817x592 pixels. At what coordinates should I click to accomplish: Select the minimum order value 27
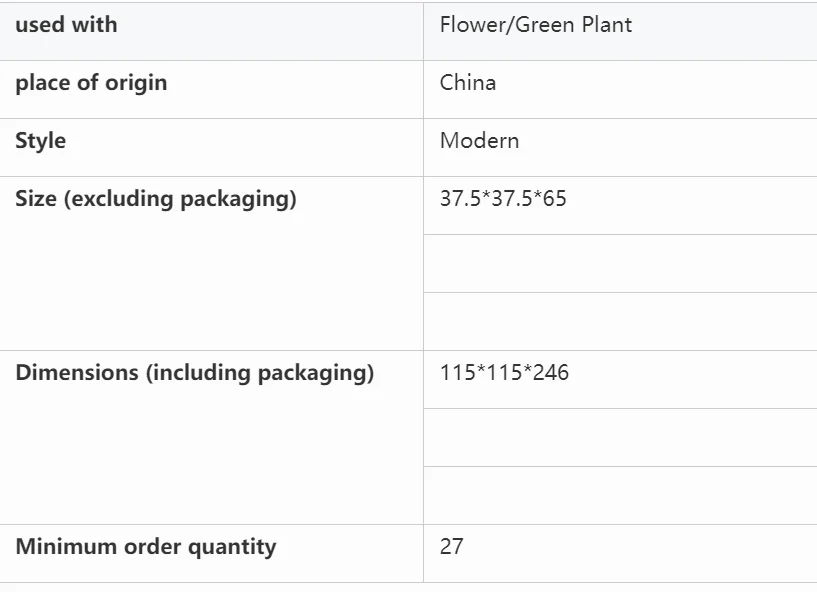[x=451, y=547]
